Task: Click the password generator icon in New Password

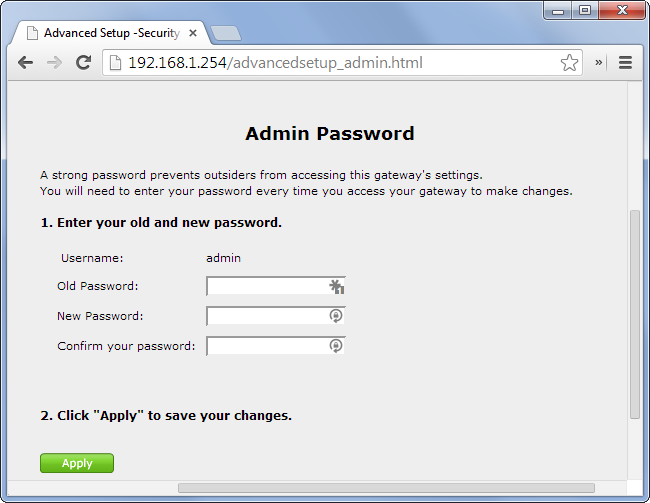Action: 337,316
